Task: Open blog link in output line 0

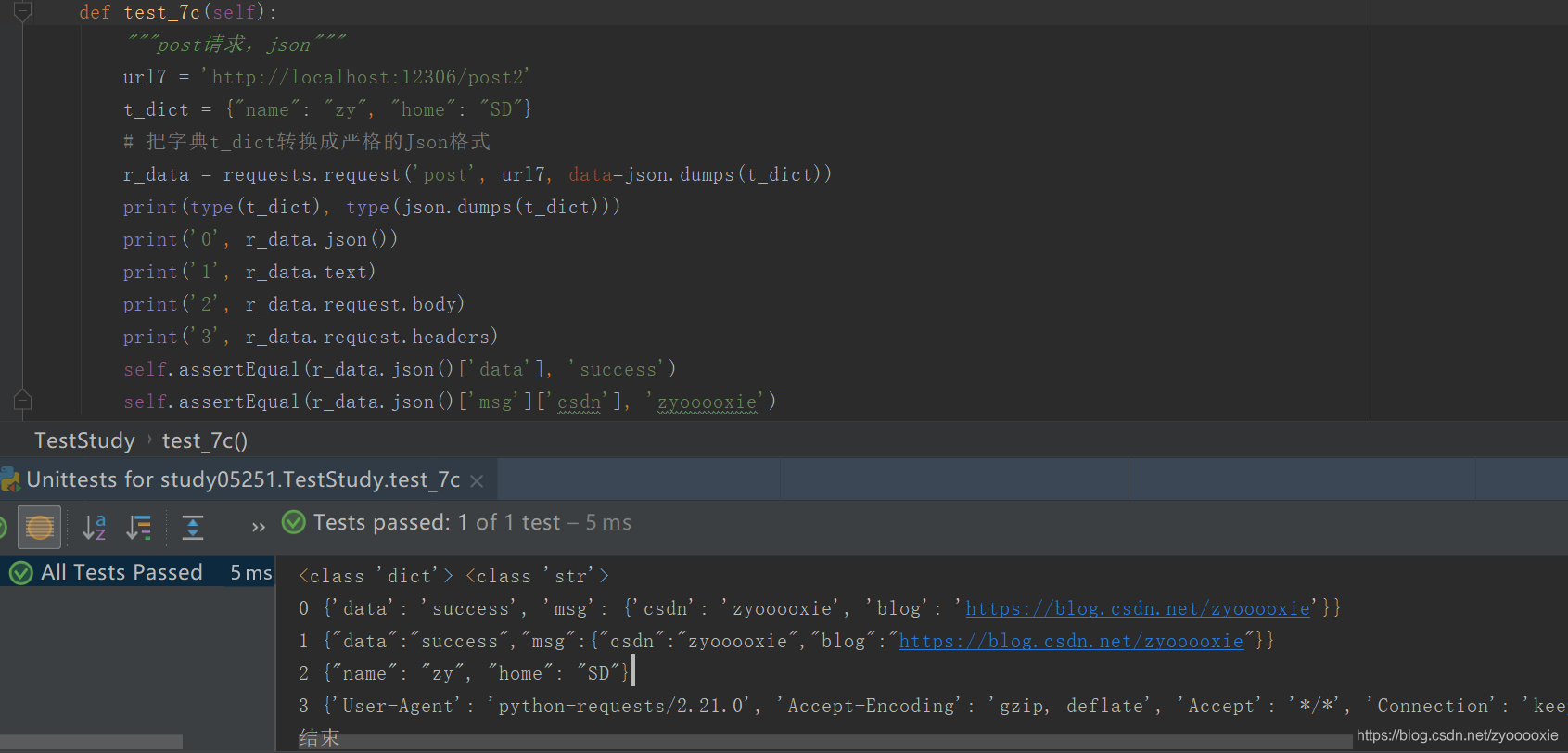Action: click(1138, 608)
